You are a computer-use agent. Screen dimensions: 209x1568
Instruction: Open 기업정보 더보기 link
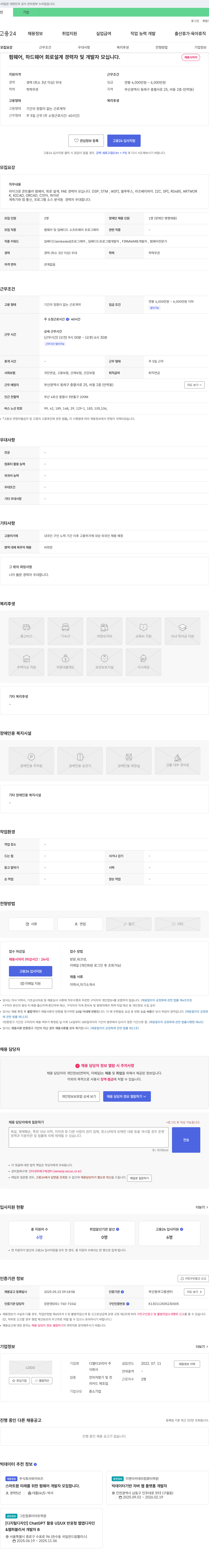pos(202,1346)
